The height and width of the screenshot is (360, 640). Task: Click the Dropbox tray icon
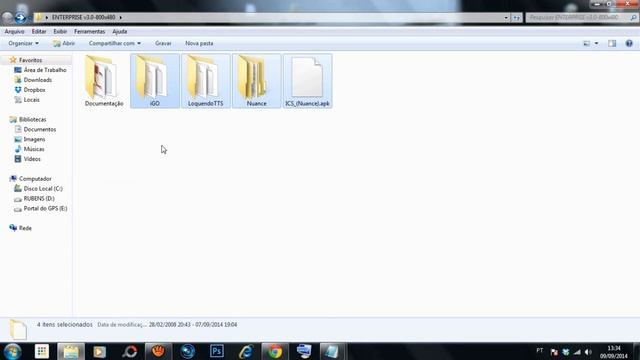click(x=566, y=352)
